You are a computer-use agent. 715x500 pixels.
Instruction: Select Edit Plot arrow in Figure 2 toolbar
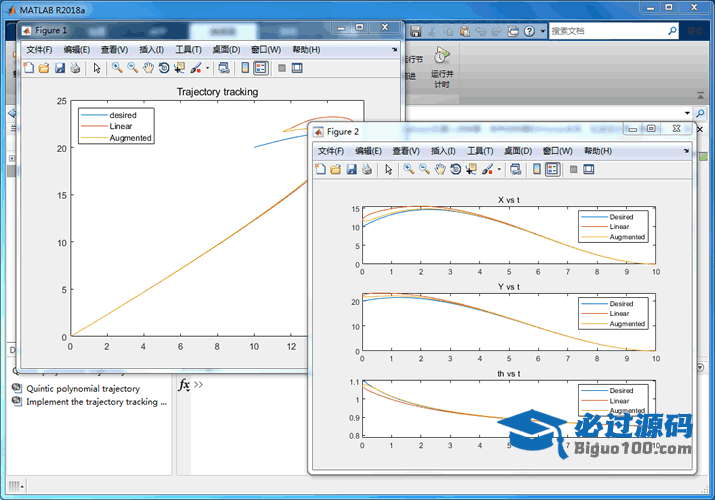click(389, 170)
